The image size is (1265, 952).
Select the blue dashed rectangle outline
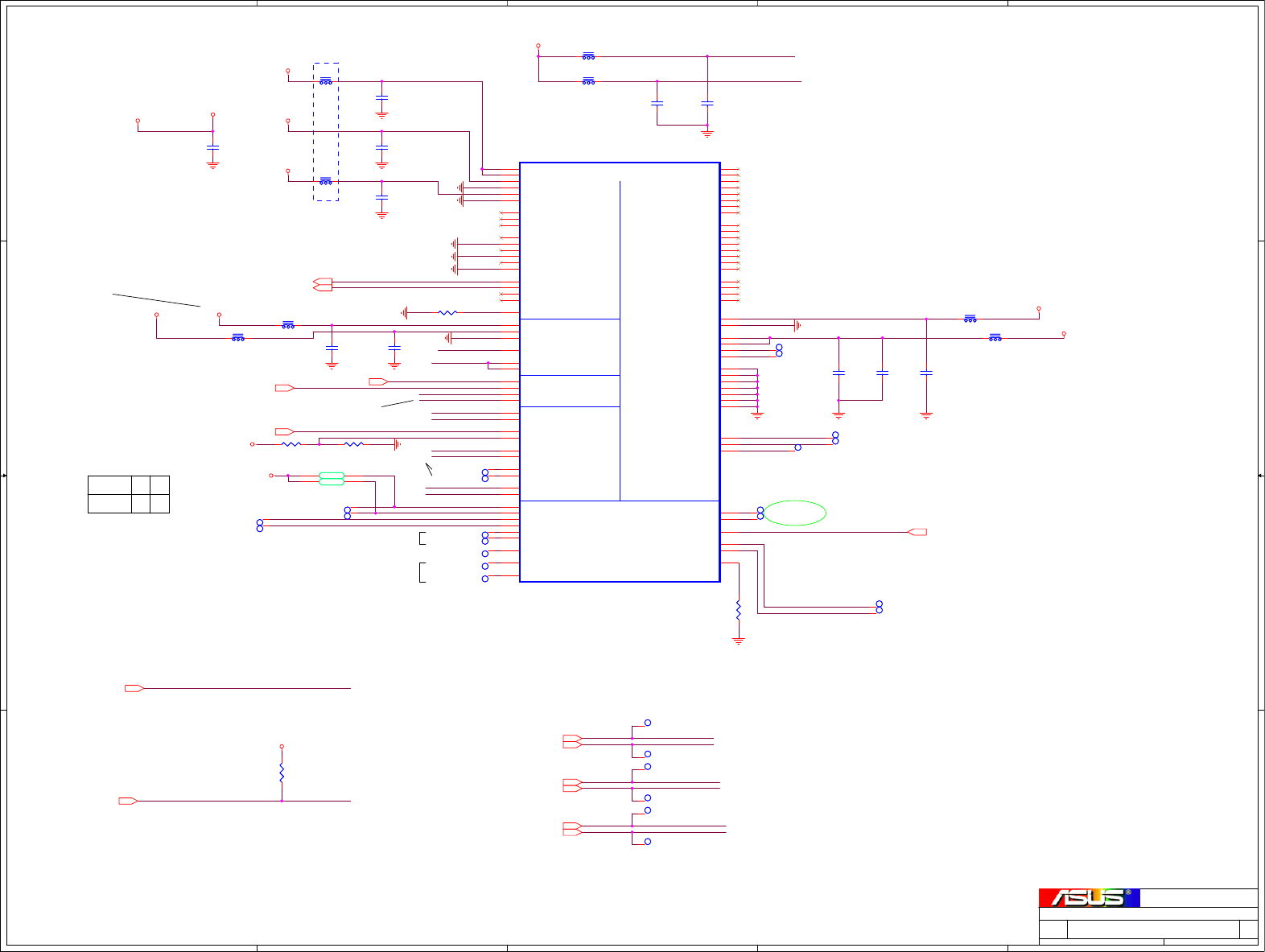tap(326, 132)
